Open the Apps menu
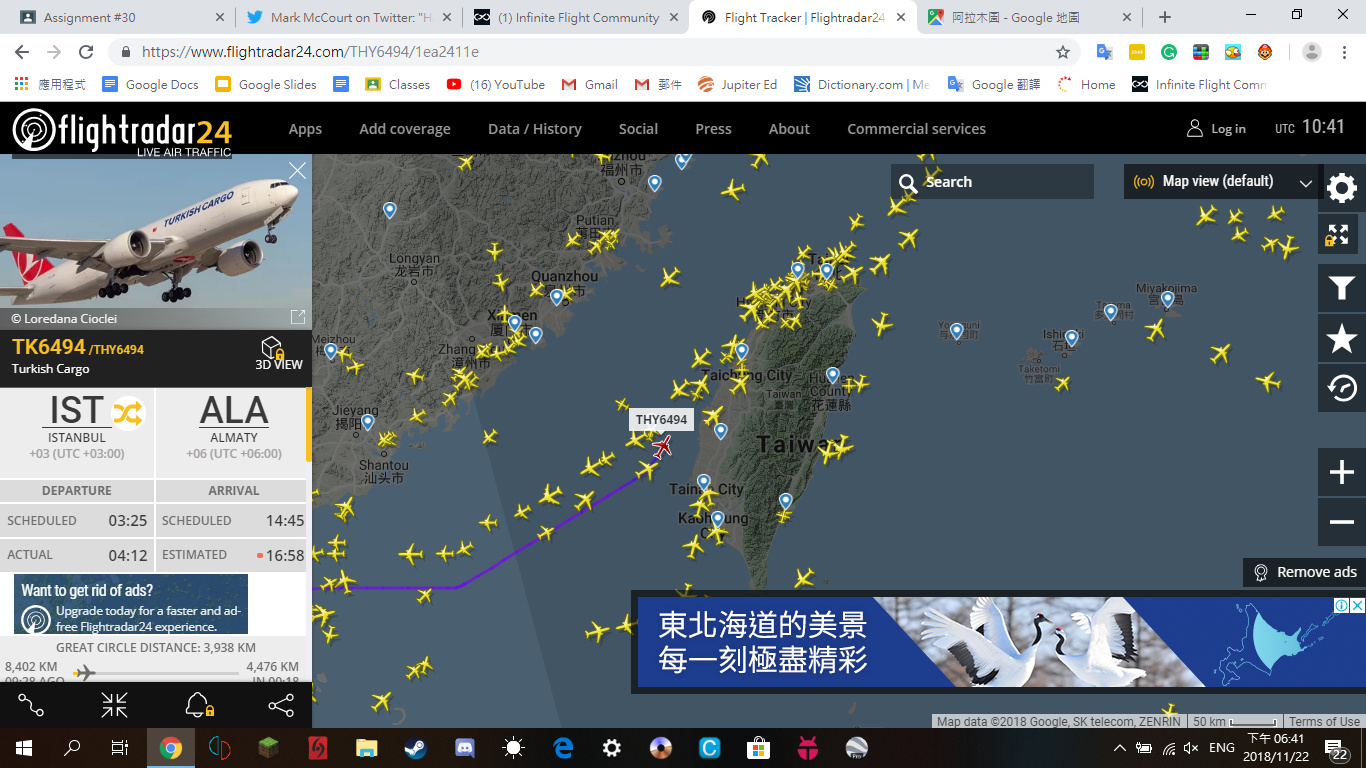This screenshot has height=768, width=1366. [x=305, y=129]
